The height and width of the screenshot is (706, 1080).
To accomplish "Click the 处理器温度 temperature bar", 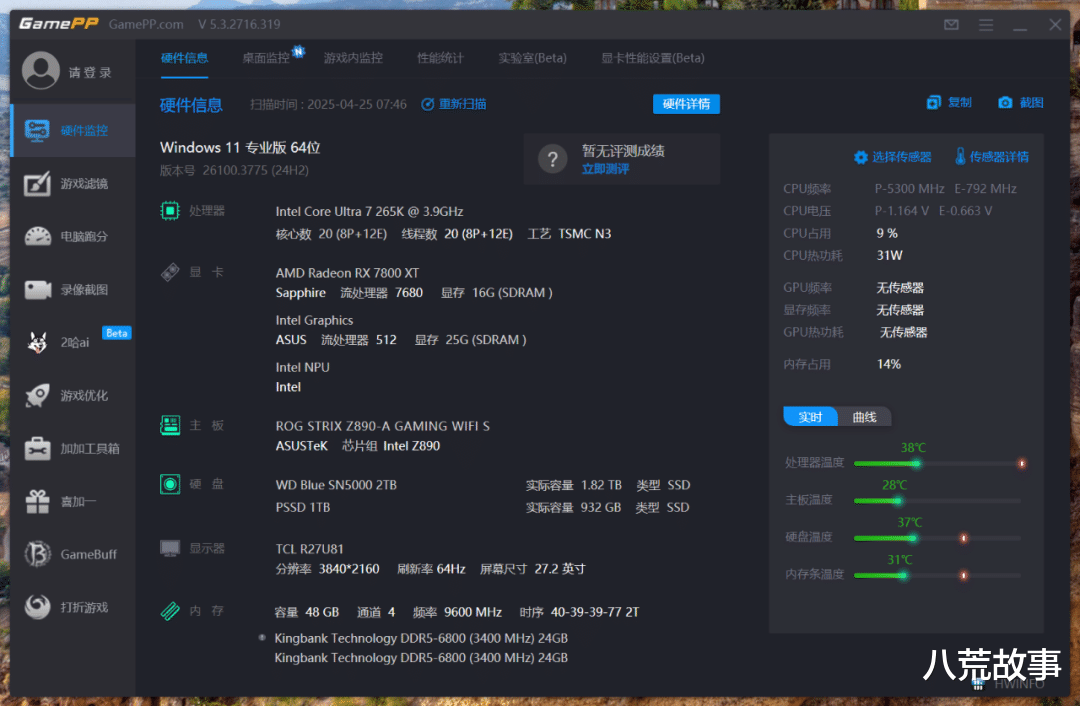I will point(938,464).
